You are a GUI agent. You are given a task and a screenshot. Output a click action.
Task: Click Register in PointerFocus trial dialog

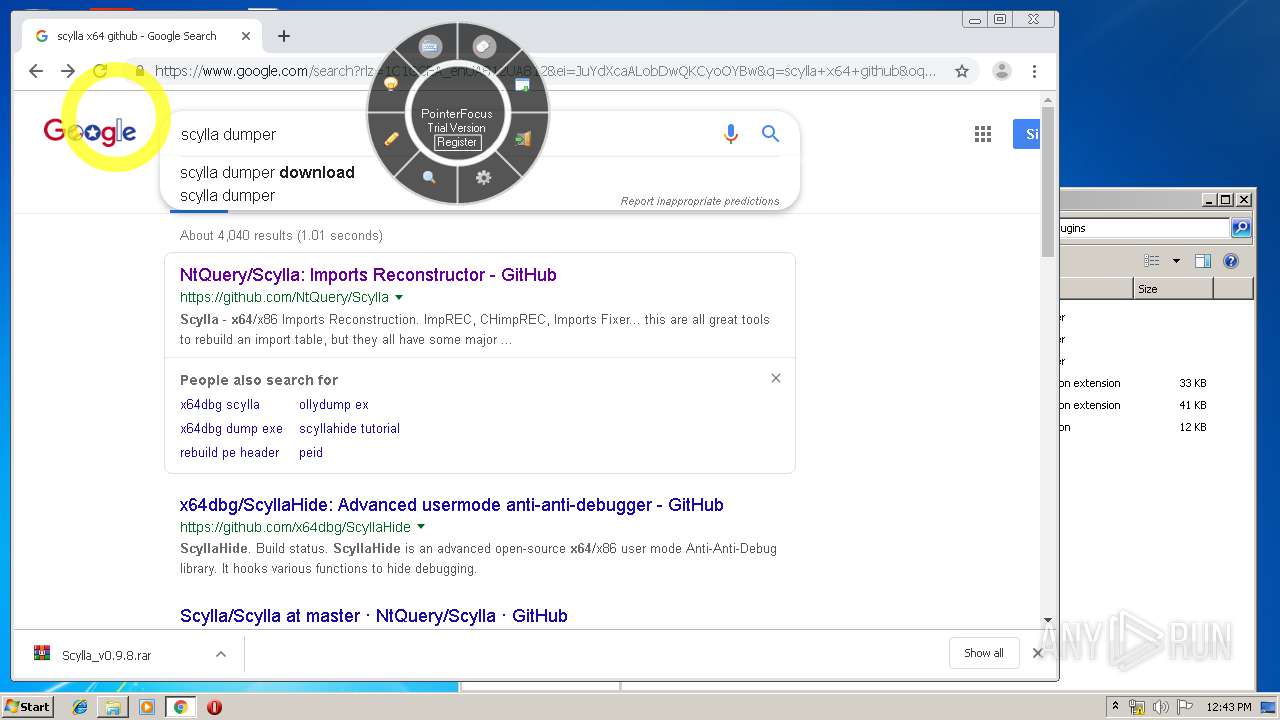point(457,142)
